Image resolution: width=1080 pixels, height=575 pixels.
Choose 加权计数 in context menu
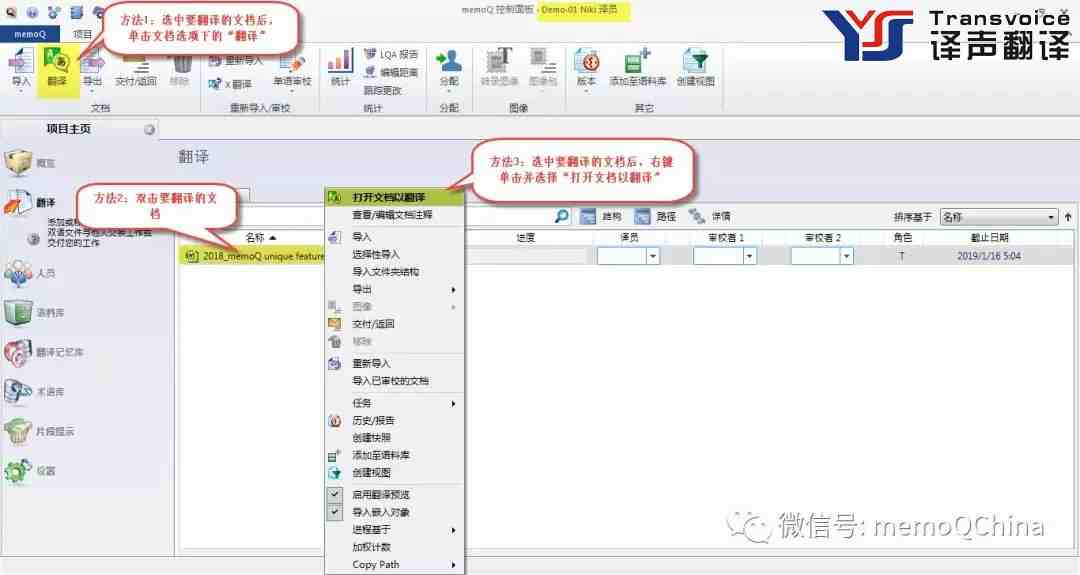click(395, 547)
